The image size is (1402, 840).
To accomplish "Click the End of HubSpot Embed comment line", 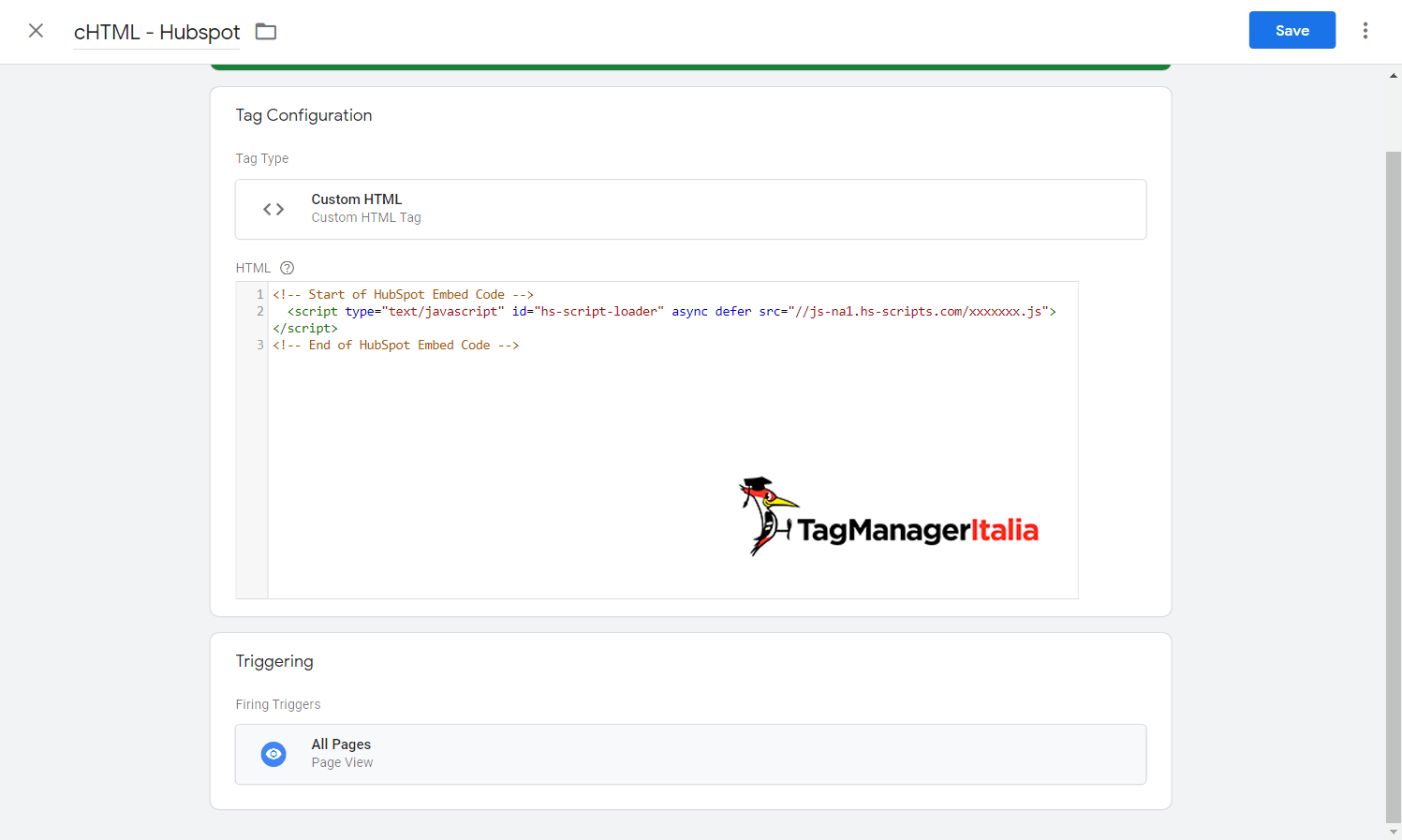I will (x=395, y=345).
